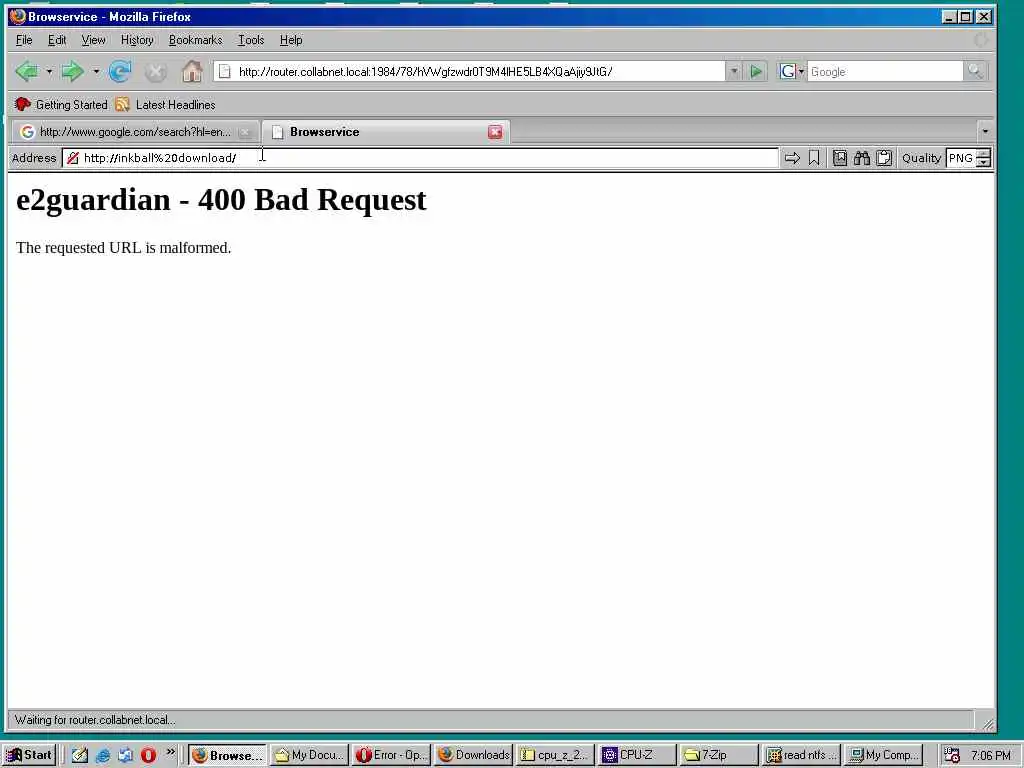The width and height of the screenshot is (1024, 768).
Task: Open the Getting Started bookmark
Action: (61, 104)
